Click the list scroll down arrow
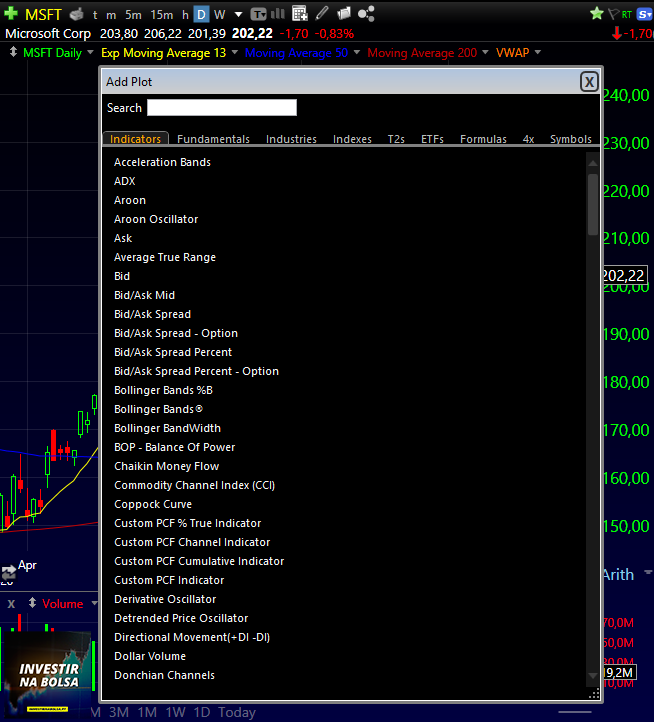The image size is (654, 722). (x=593, y=675)
